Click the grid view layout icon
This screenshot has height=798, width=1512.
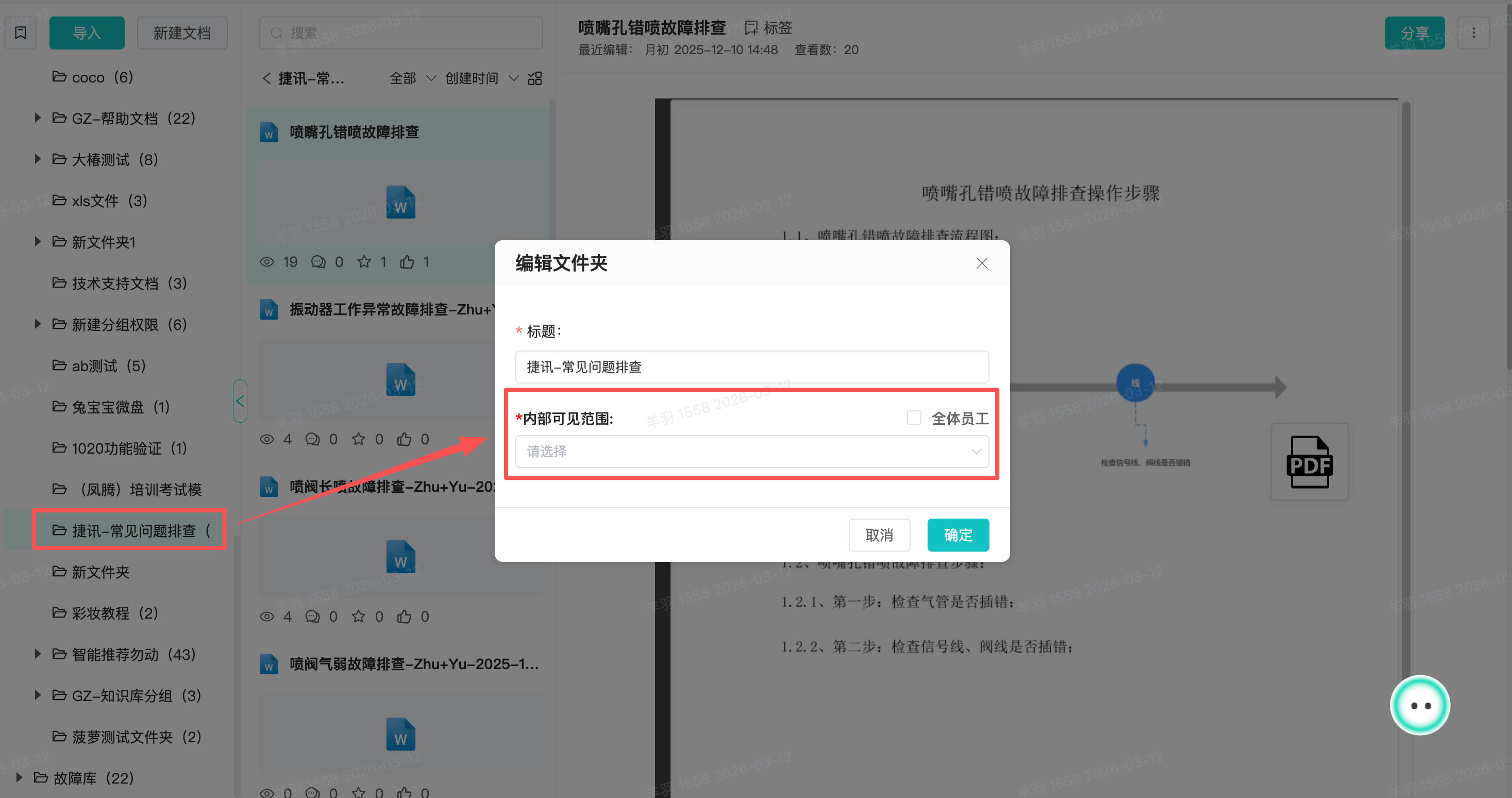535,78
